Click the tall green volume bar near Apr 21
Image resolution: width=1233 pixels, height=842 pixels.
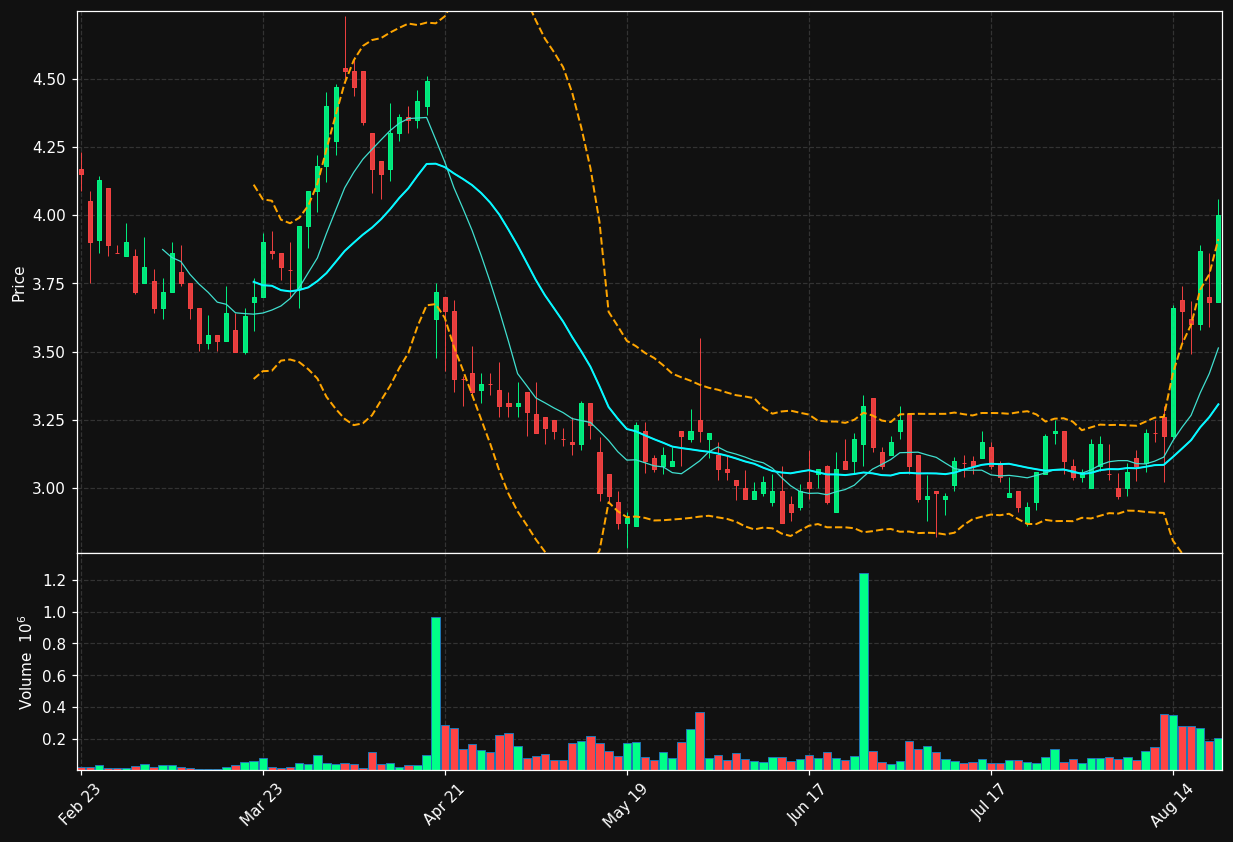point(435,694)
